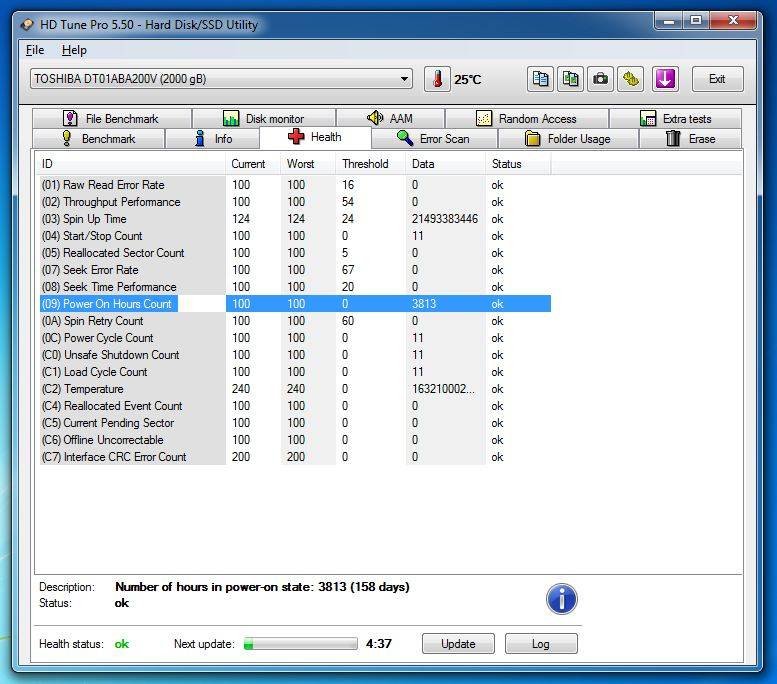This screenshot has width=777, height=684.
Task: Select the (C0) Unsafe Shutdown Count row
Action: pyautogui.click(x=295, y=355)
